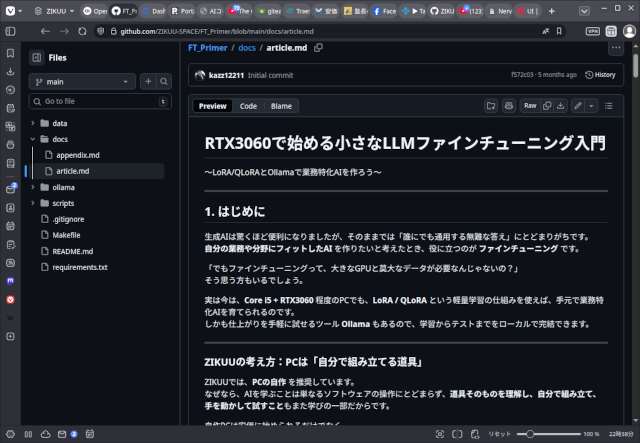Image resolution: width=640 pixels, height=443 pixels.
Task: Open the Raw file view
Action: [x=530, y=105]
